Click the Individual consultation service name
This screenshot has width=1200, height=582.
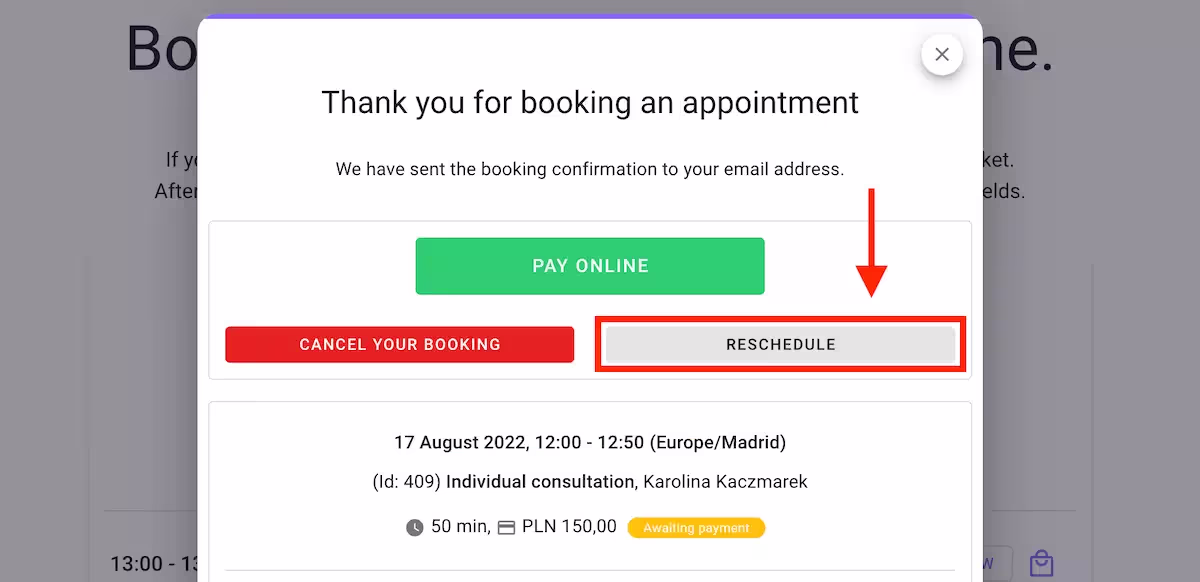tap(540, 482)
